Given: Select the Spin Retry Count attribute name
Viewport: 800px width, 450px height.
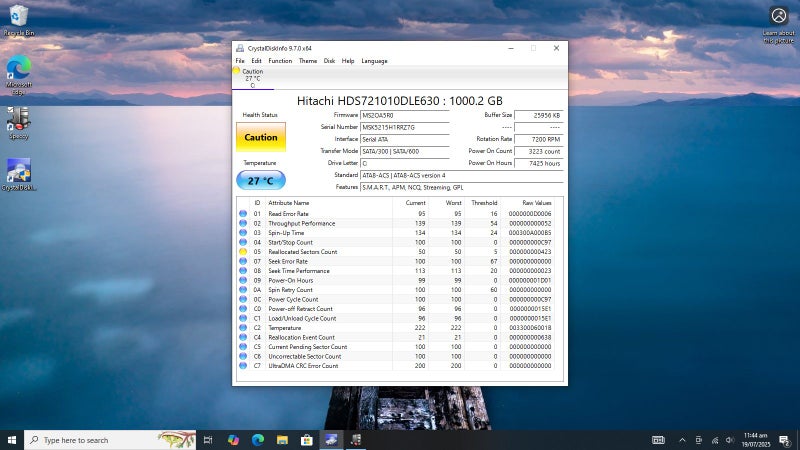Looking at the screenshot, I should 290,290.
